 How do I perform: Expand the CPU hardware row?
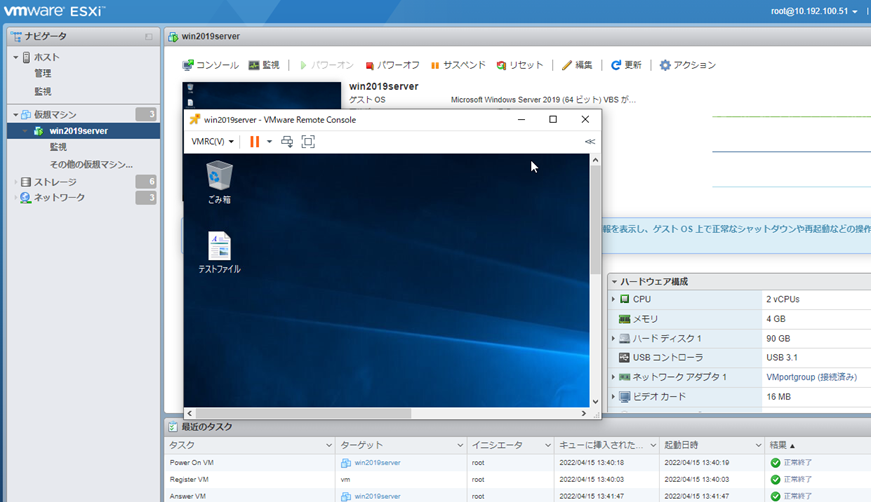(614, 299)
